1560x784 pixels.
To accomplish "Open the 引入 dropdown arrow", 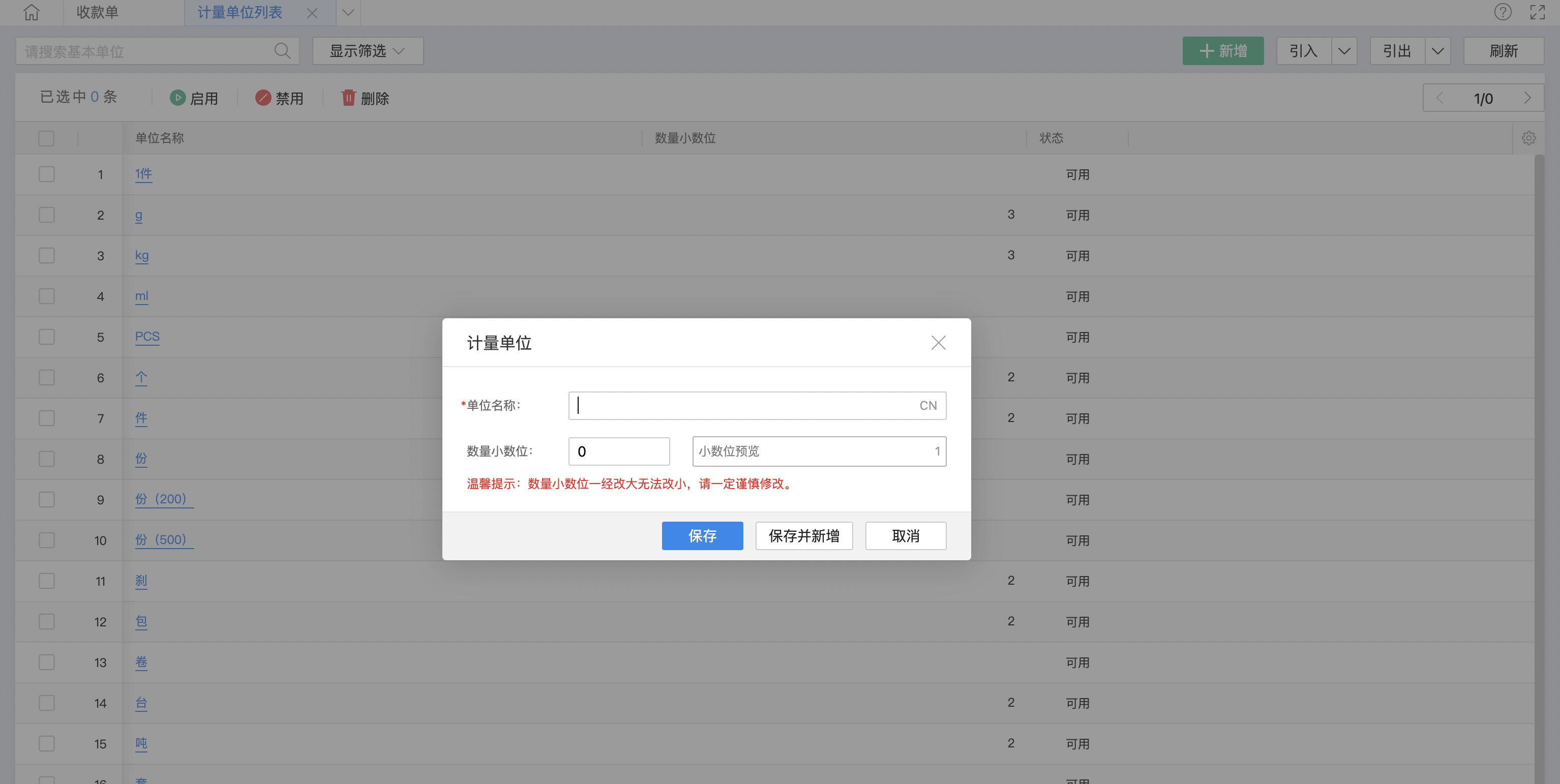I will [1344, 51].
